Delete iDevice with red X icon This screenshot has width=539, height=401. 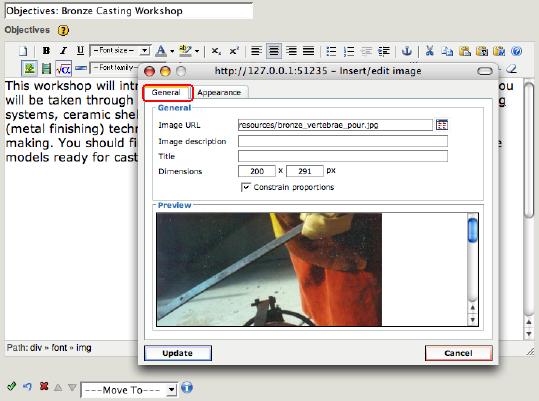[x=44, y=386]
